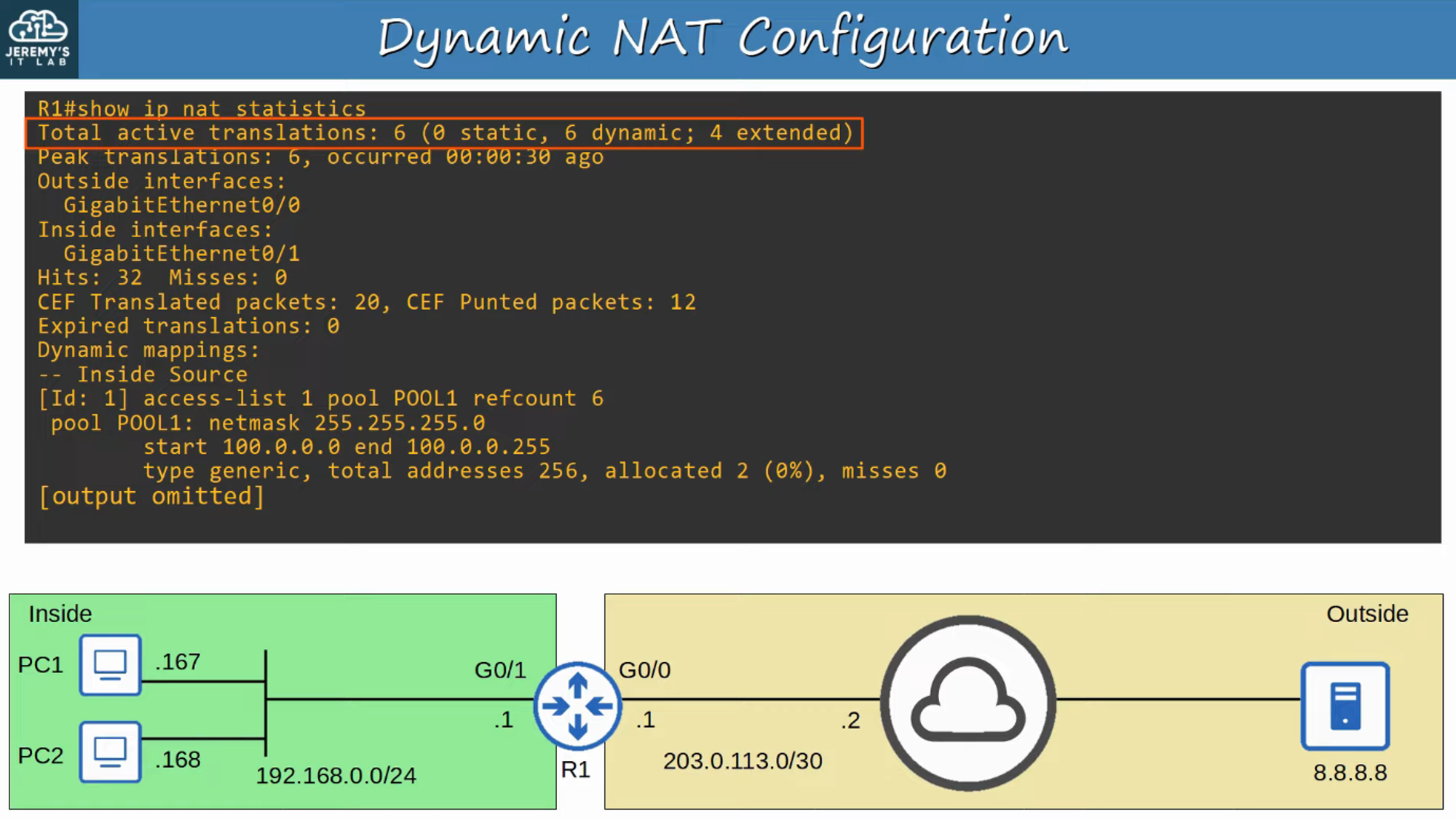
Task: Click the Dynamic NAT Configuration title
Action: click(x=722, y=38)
